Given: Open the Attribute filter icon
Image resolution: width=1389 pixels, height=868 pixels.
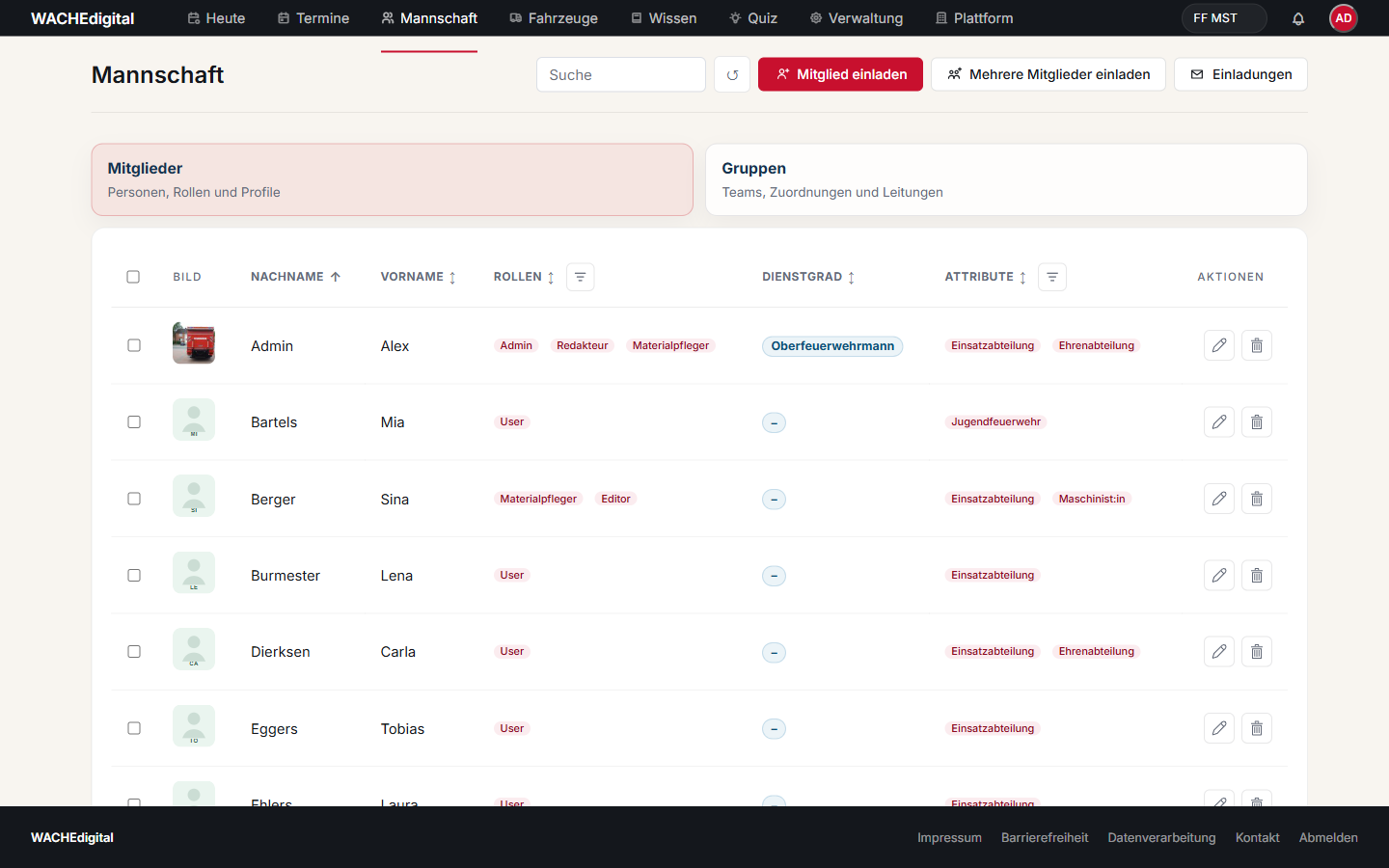Looking at the screenshot, I should point(1052,277).
